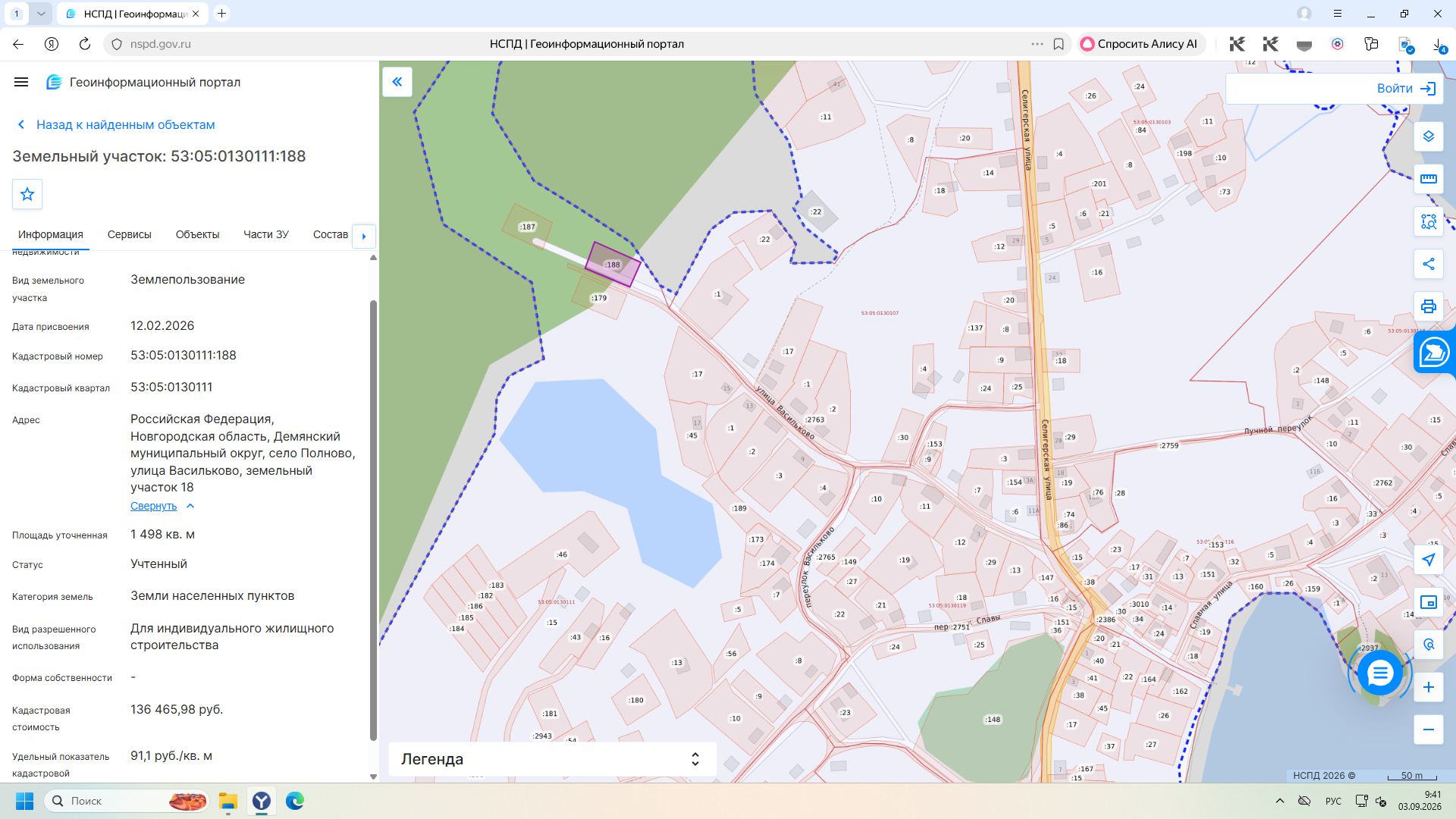
Task: Click the geolocation arrow icon
Action: 1428,560
